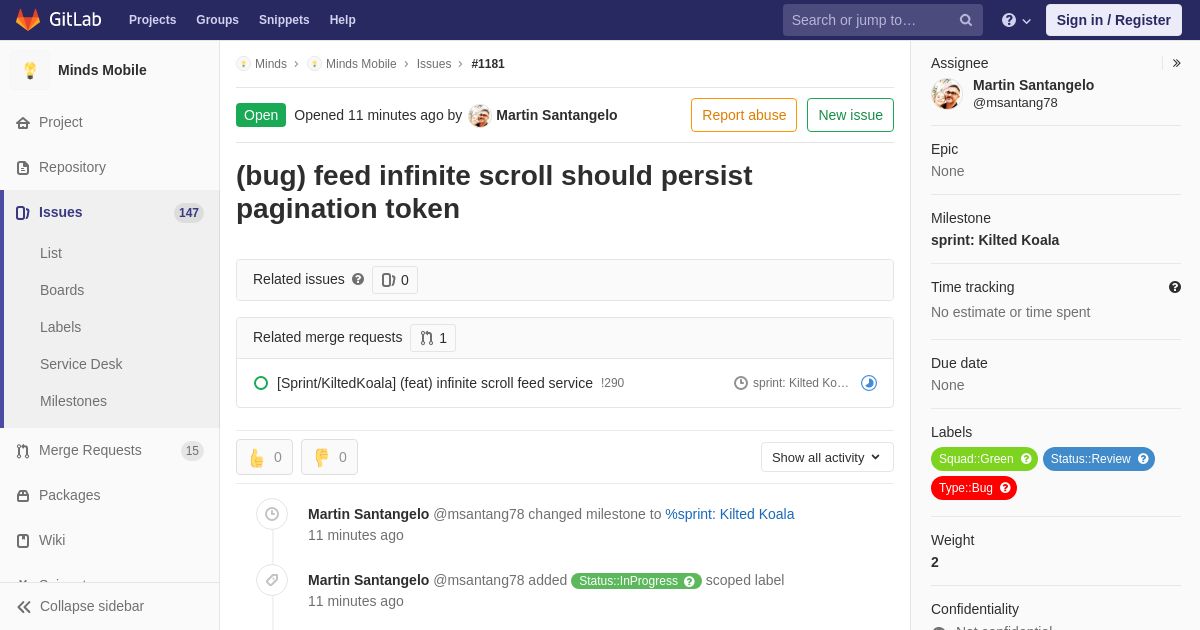The width and height of the screenshot is (1200, 630).
Task: Click the red Type::Bug label
Action: (x=974, y=488)
